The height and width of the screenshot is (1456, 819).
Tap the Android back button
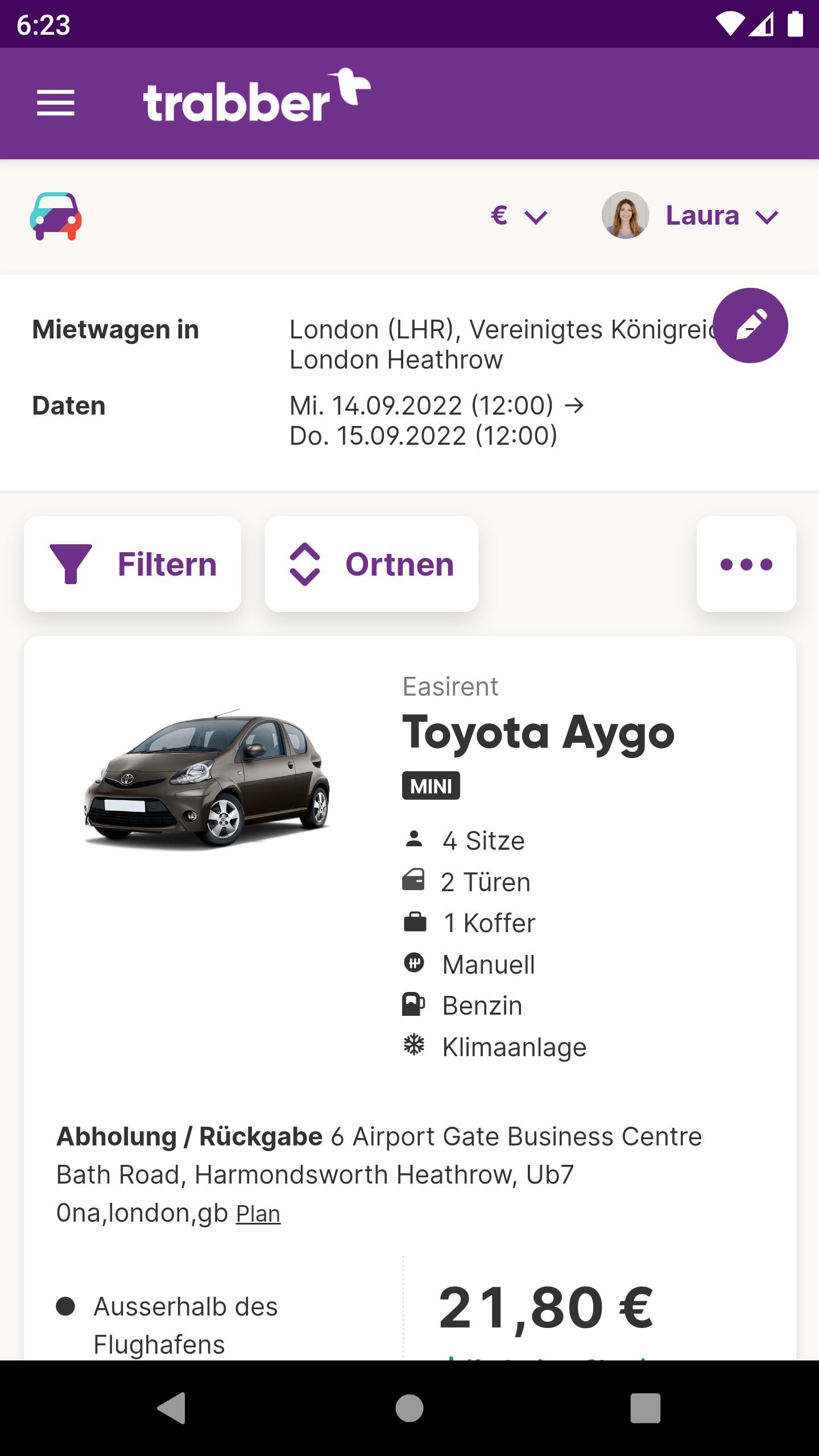coord(172,1408)
